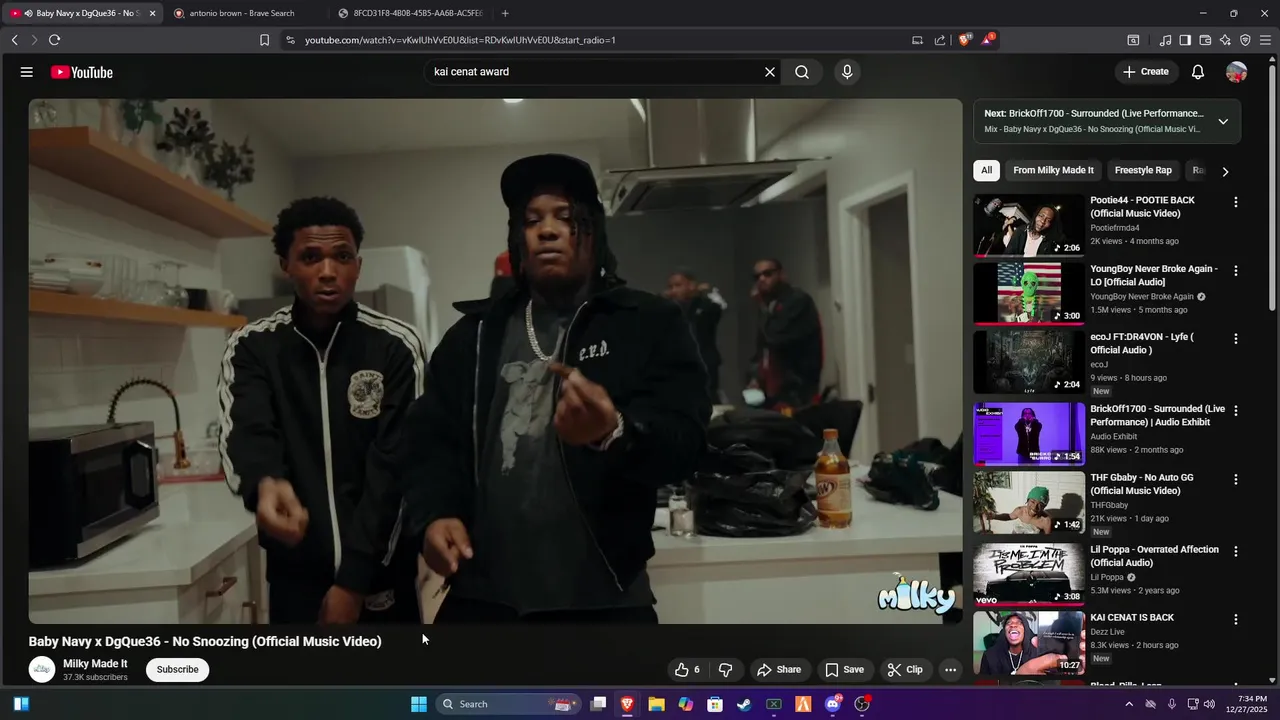Screen dimensions: 1280x720
Task: Click the magnifier search button
Action: click(802, 72)
